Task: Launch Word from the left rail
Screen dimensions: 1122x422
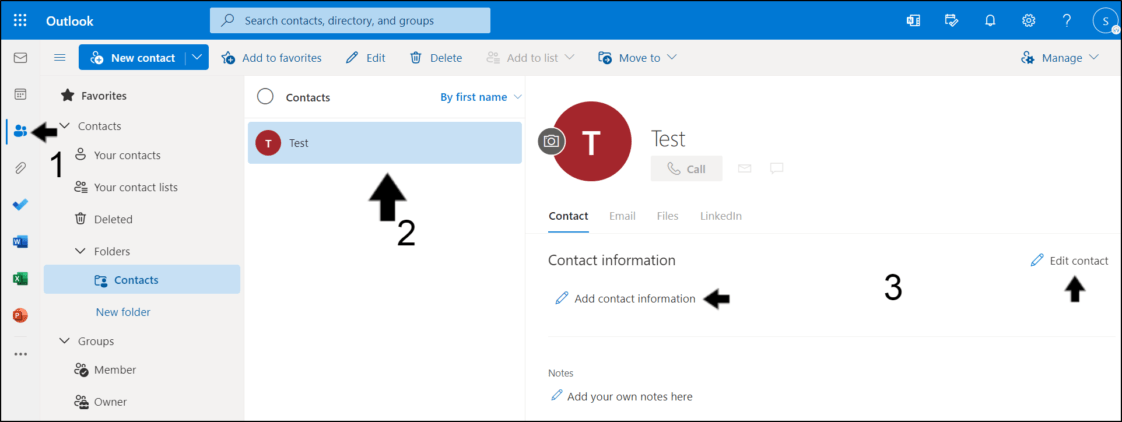Action: coord(20,242)
